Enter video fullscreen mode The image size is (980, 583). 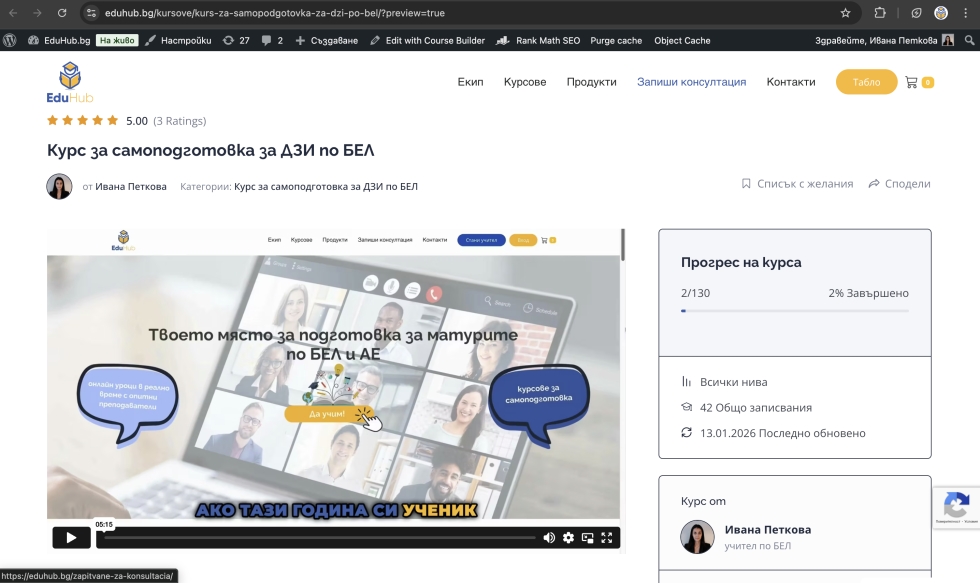pos(606,537)
